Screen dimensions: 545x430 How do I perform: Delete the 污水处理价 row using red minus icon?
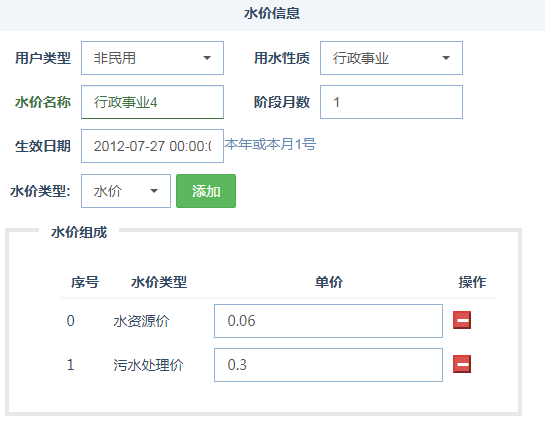[x=462, y=364]
